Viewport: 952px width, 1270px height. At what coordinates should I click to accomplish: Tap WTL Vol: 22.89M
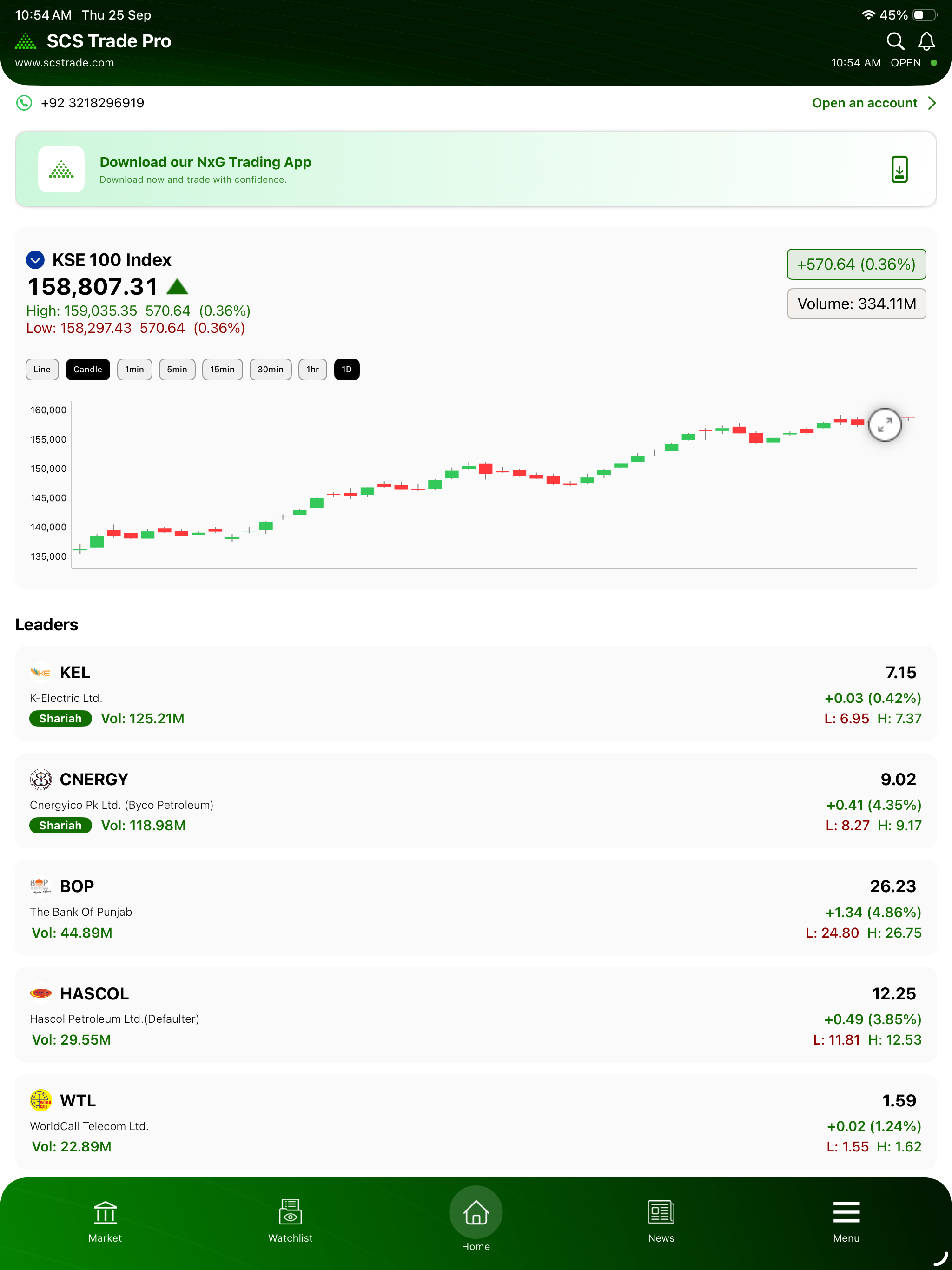[71, 1146]
